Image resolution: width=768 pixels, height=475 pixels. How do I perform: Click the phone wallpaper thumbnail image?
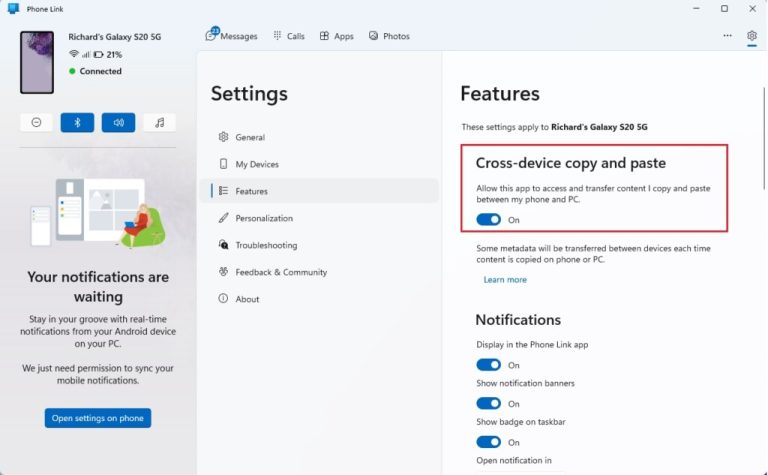pos(37,62)
